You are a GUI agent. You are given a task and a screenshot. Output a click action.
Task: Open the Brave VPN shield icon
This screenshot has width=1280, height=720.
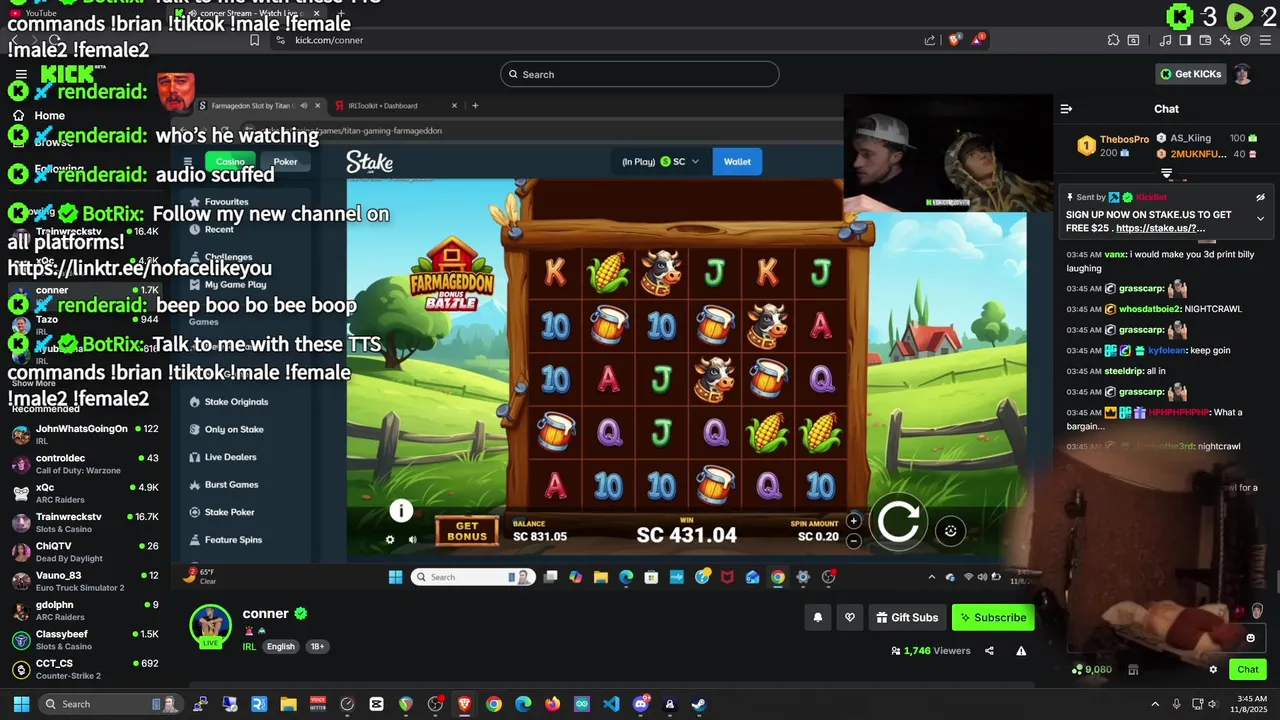pyautogui.click(x=1245, y=40)
